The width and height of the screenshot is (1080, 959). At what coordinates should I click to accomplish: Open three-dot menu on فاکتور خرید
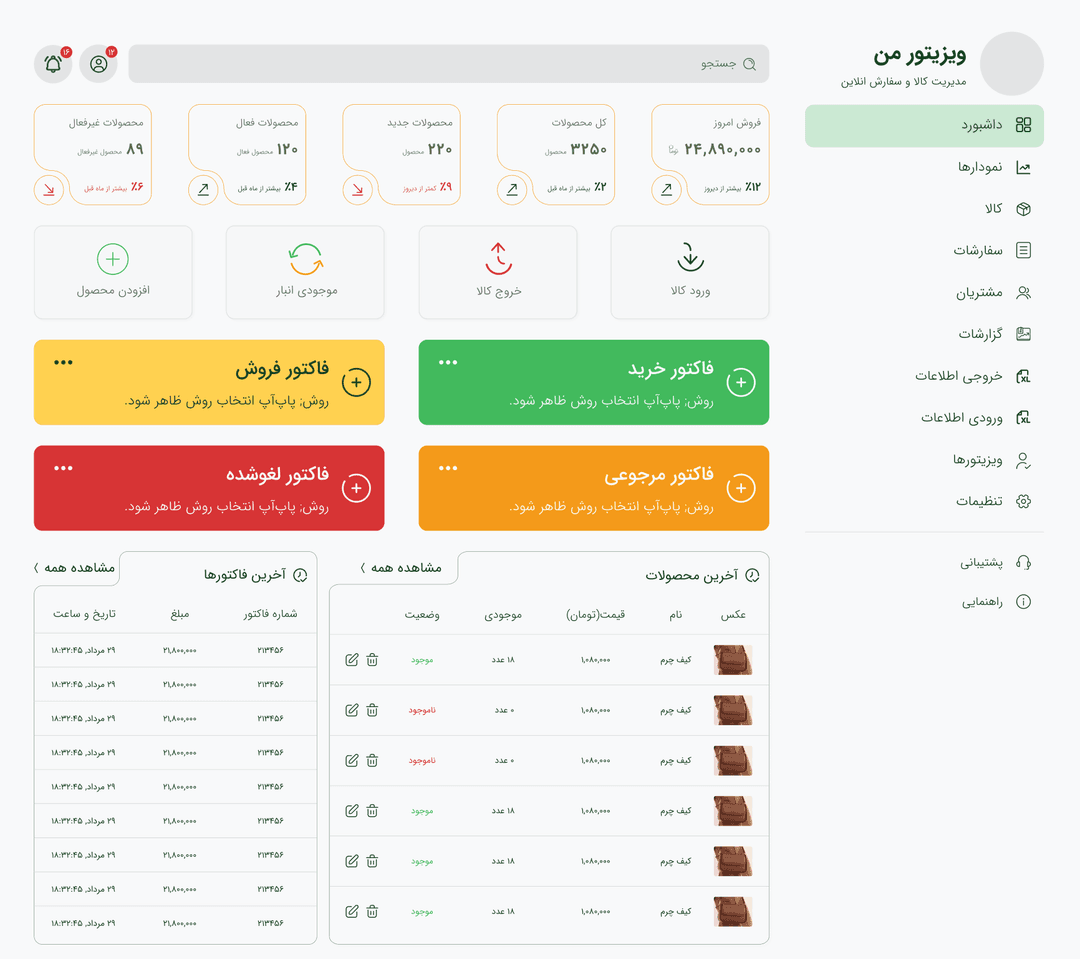(x=448, y=362)
